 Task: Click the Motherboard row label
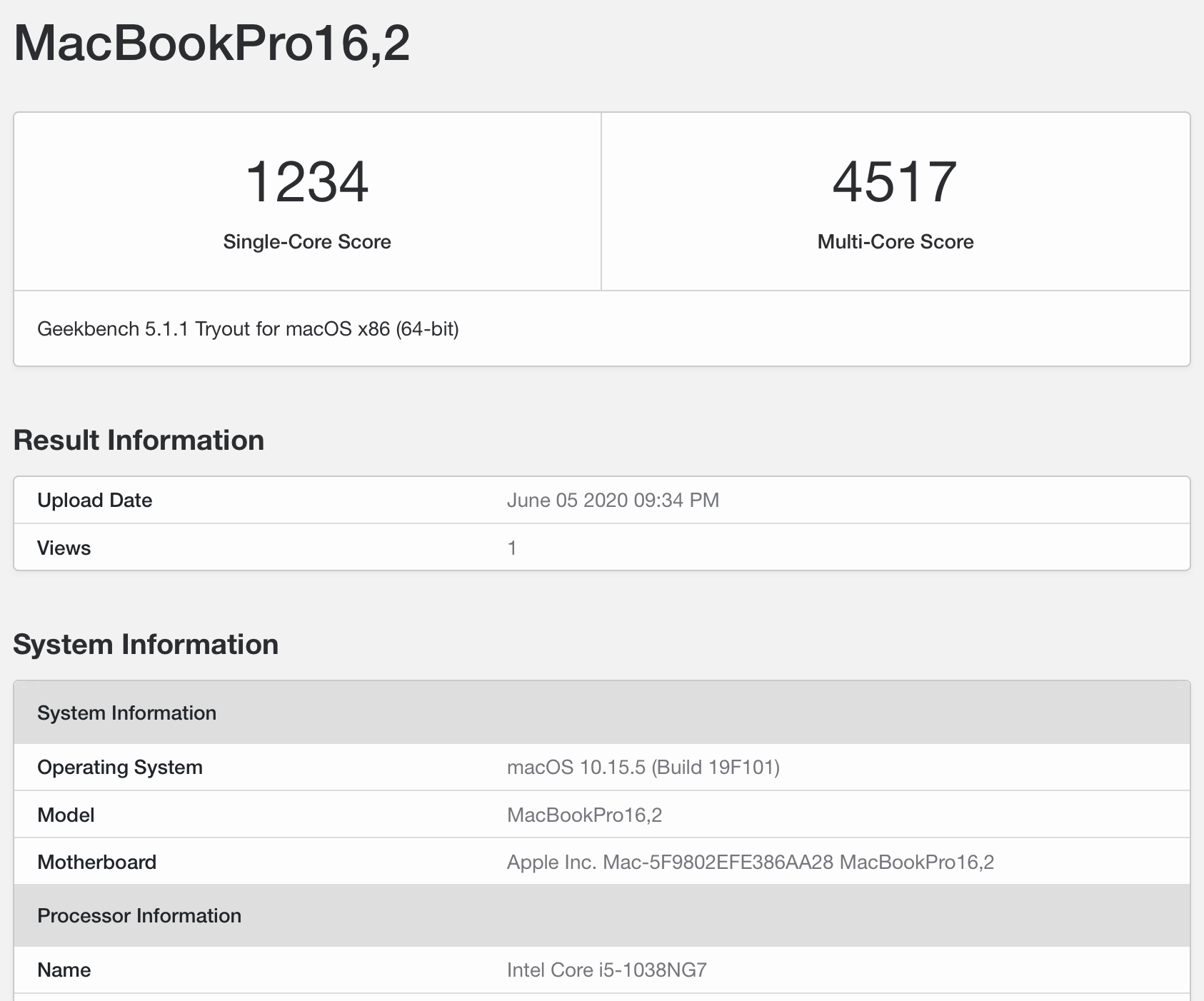coord(96,862)
